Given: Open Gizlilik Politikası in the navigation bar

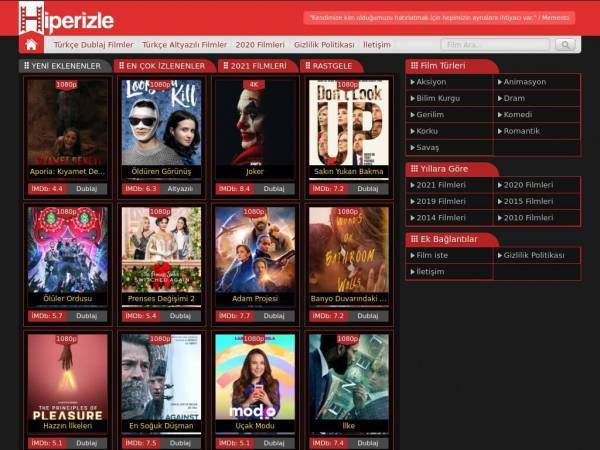Looking at the screenshot, I should coord(324,45).
